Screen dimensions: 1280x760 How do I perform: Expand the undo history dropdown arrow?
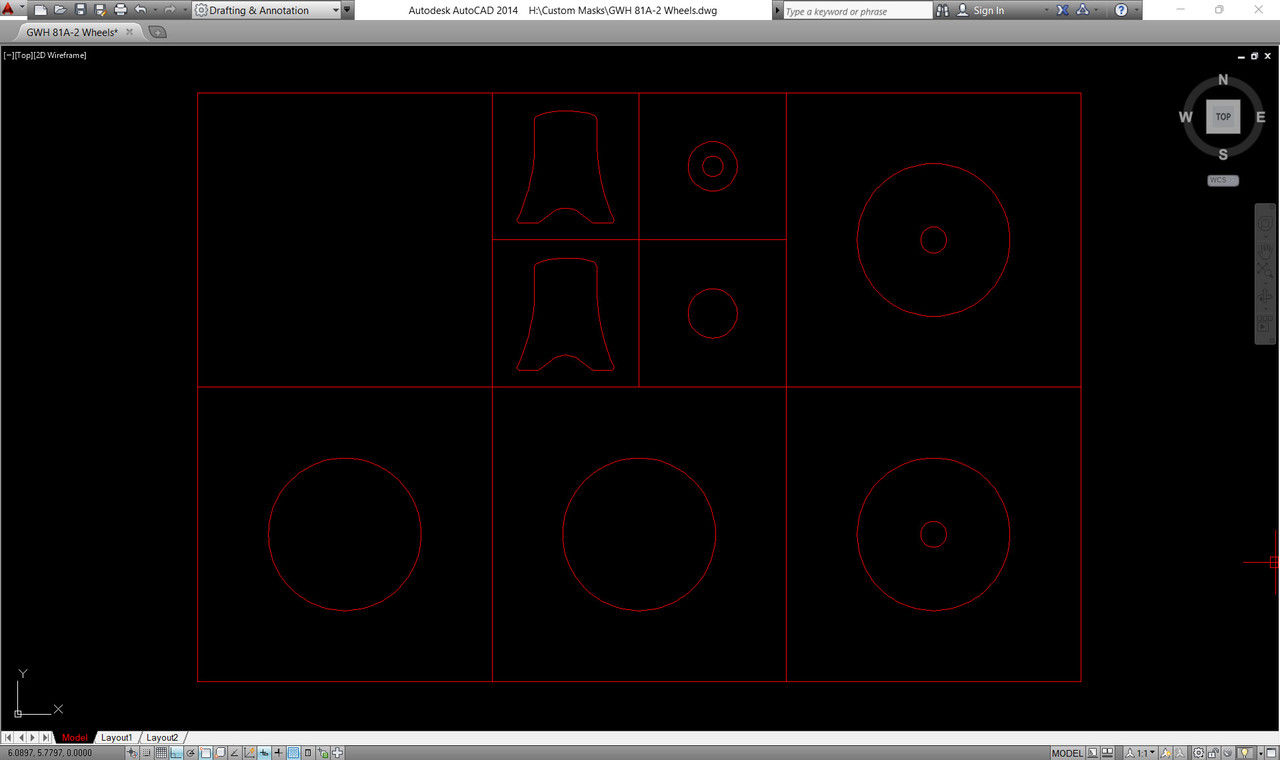[x=155, y=10]
